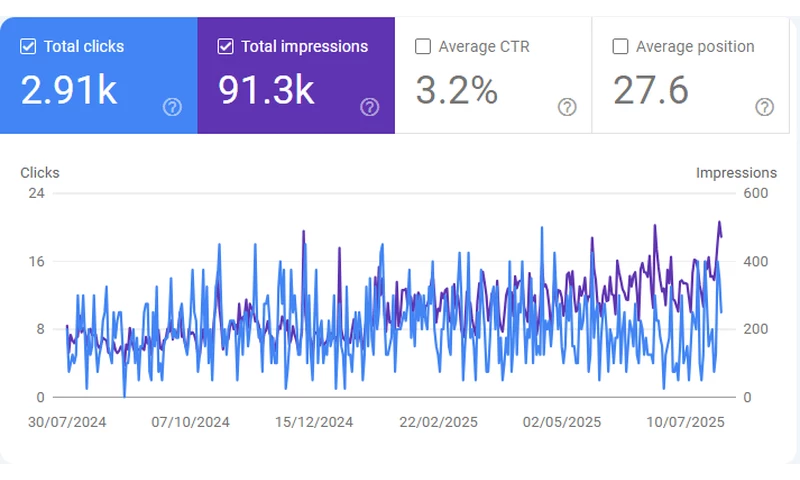
Task: Click the Average position label text
Action: click(695, 46)
